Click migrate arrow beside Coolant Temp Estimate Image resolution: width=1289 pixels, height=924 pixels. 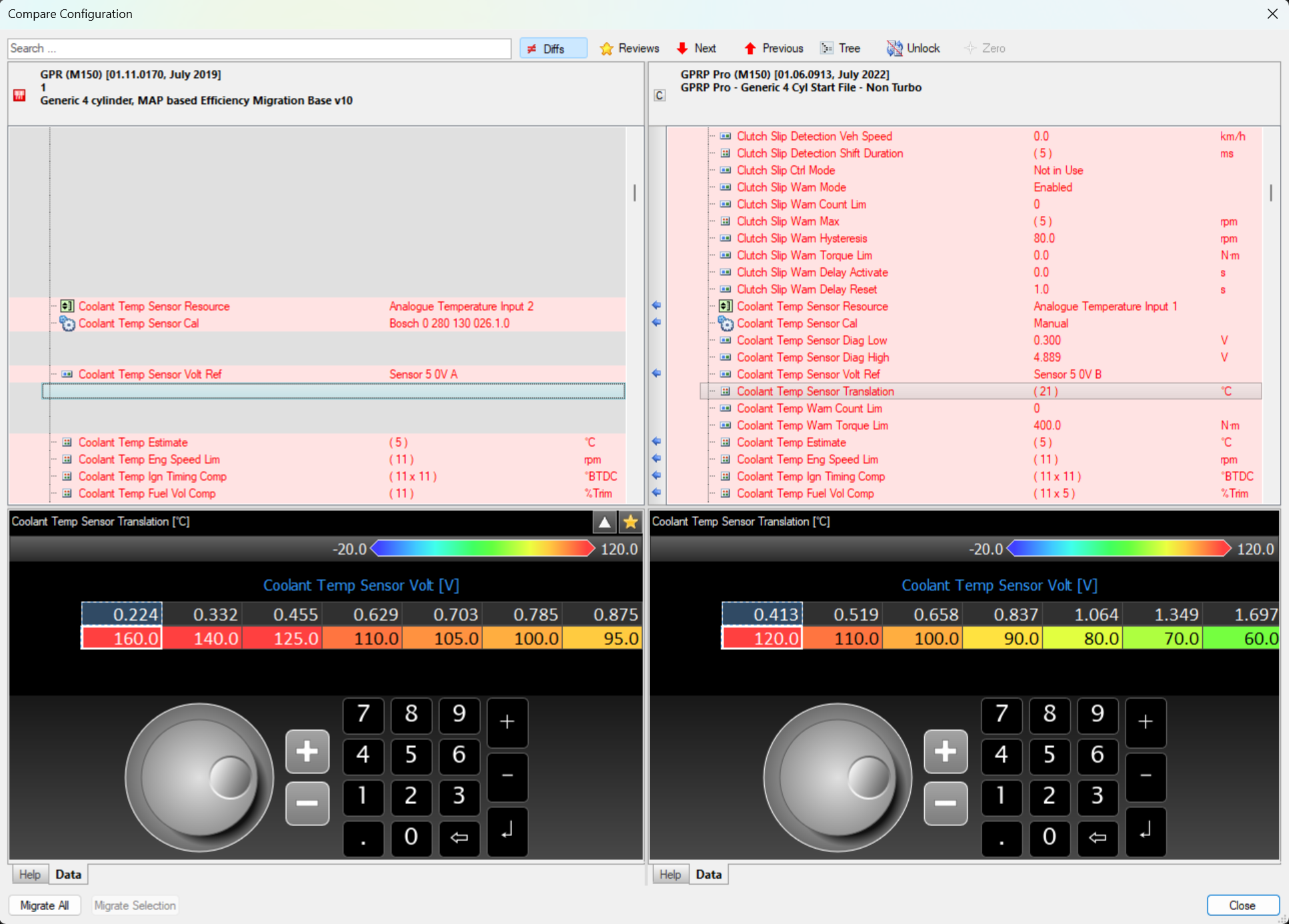[x=656, y=441]
